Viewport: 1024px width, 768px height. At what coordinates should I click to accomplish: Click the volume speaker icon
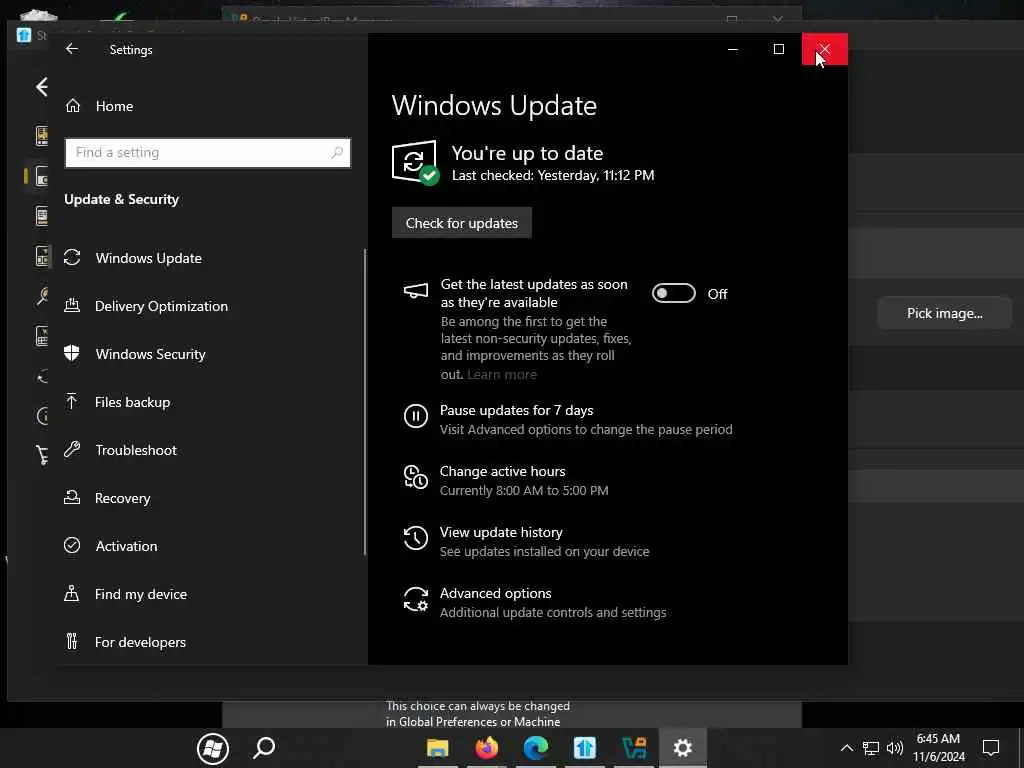(895, 748)
